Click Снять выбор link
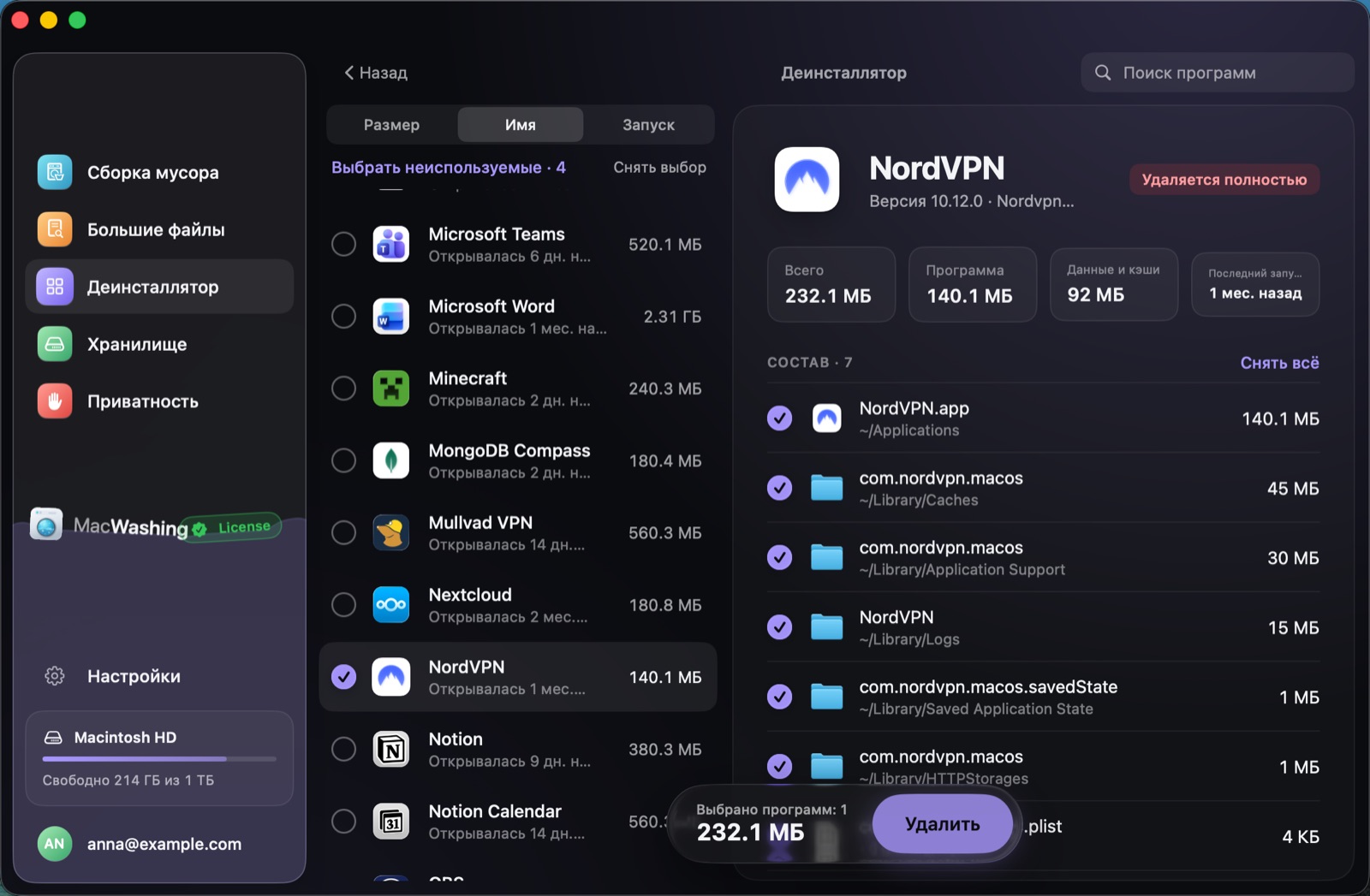 tap(659, 168)
